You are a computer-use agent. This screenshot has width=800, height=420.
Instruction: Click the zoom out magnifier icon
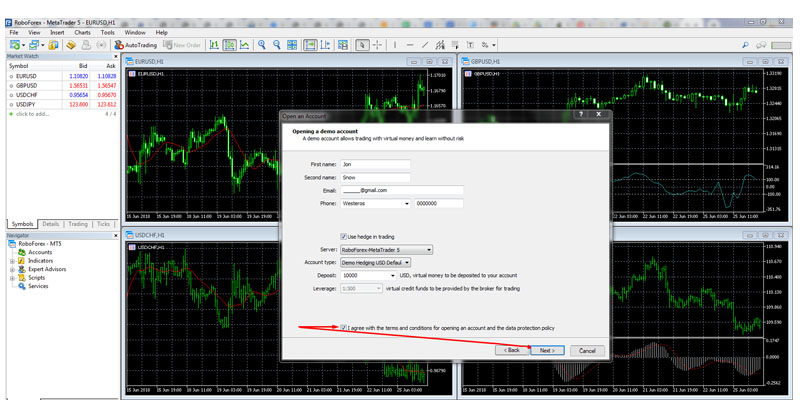(277, 45)
